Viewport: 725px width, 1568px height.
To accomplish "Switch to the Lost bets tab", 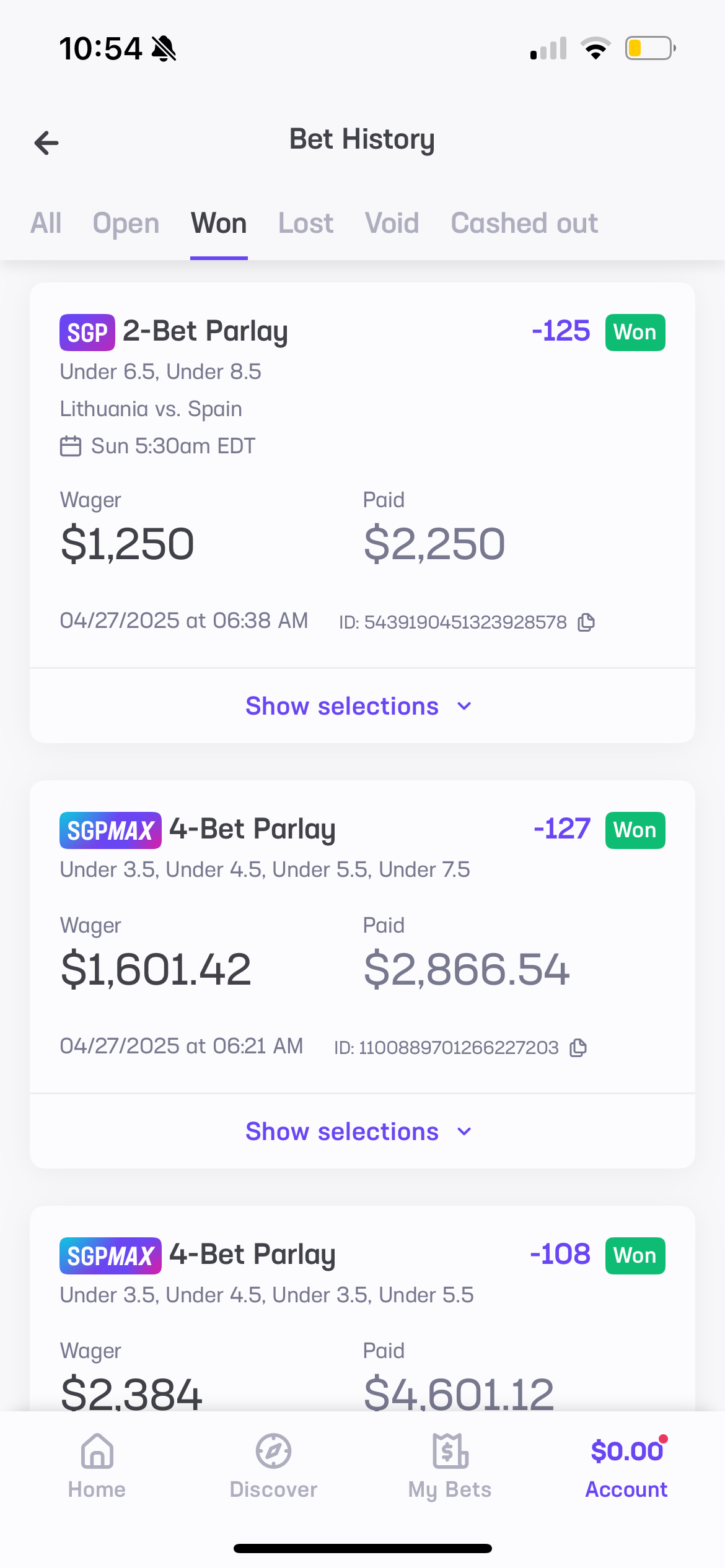I will tap(305, 224).
